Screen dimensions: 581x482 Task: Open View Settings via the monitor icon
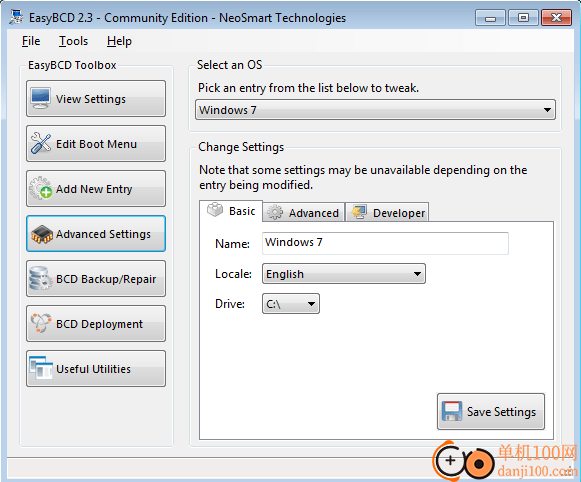40,99
